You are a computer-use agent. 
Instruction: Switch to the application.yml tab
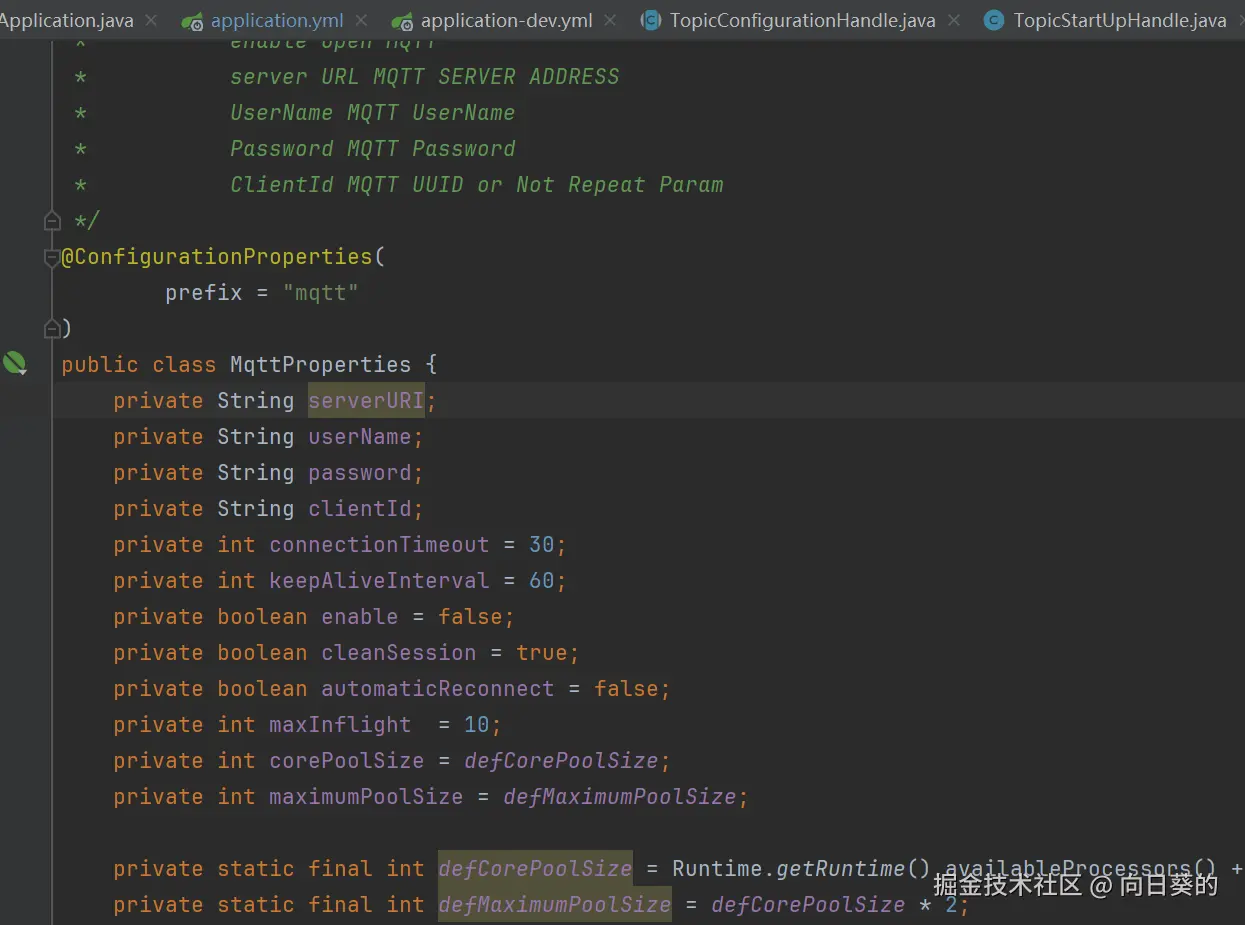[277, 20]
